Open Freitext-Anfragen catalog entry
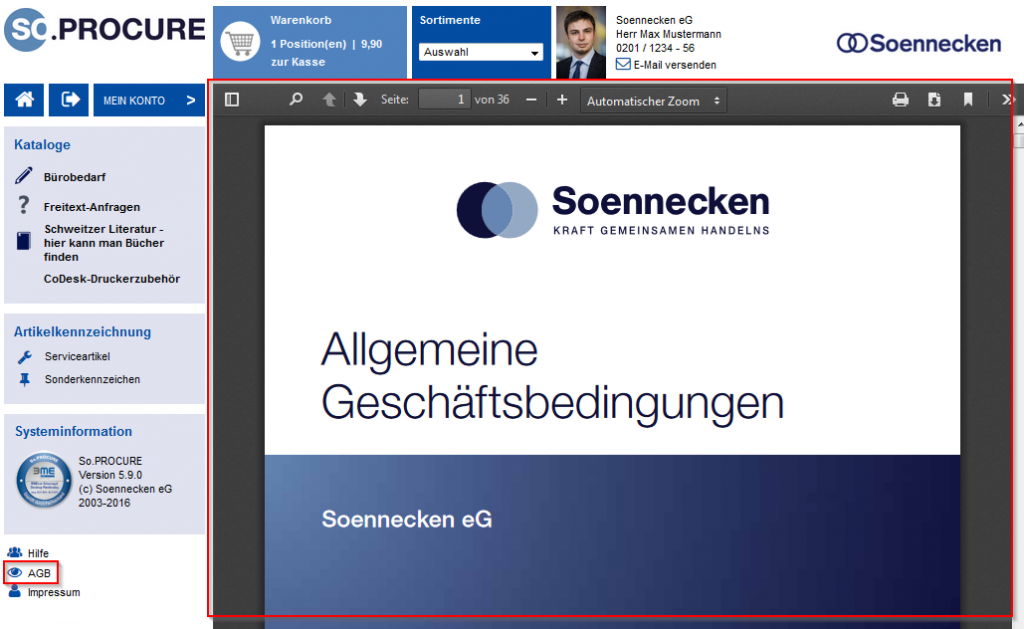1024x629 pixels. pos(91,207)
